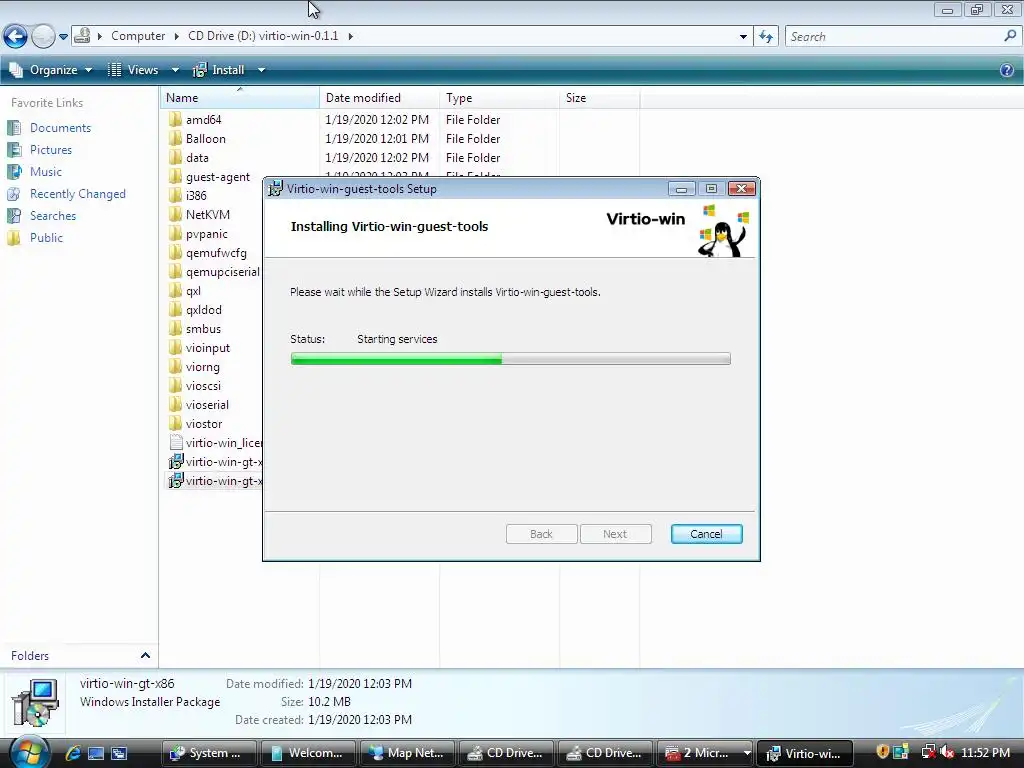Sort by the Name column header
The height and width of the screenshot is (768, 1024).
(x=240, y=98)
